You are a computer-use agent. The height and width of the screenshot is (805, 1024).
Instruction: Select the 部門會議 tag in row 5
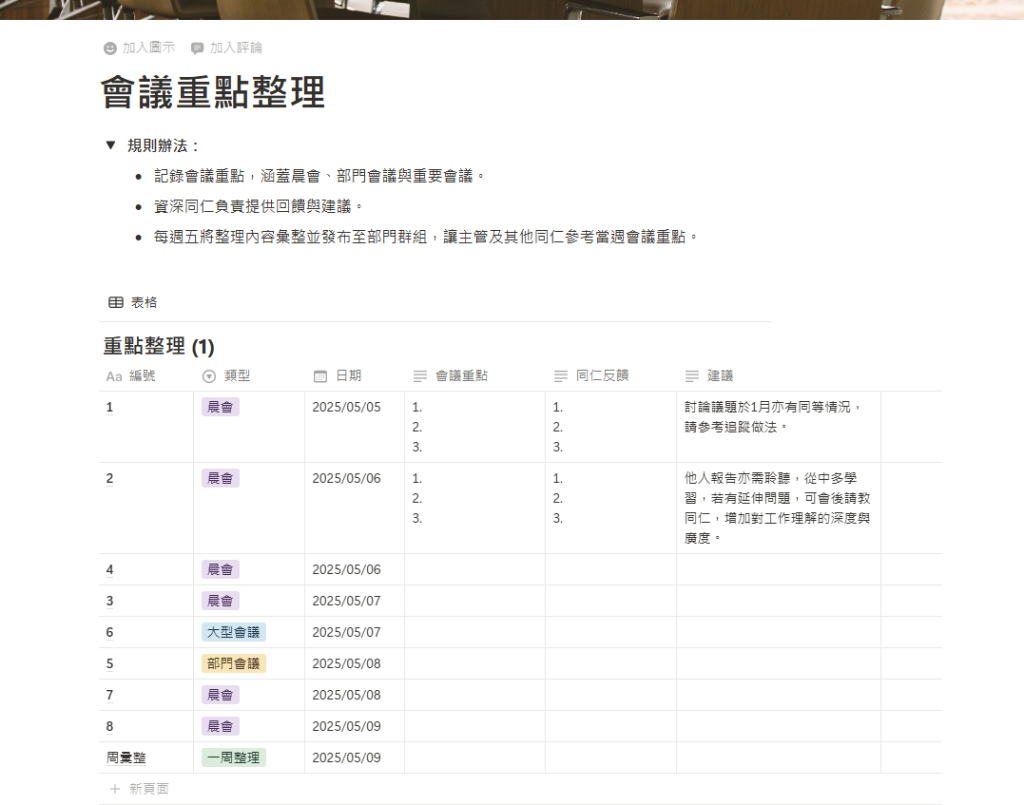[x=233, y=663]
